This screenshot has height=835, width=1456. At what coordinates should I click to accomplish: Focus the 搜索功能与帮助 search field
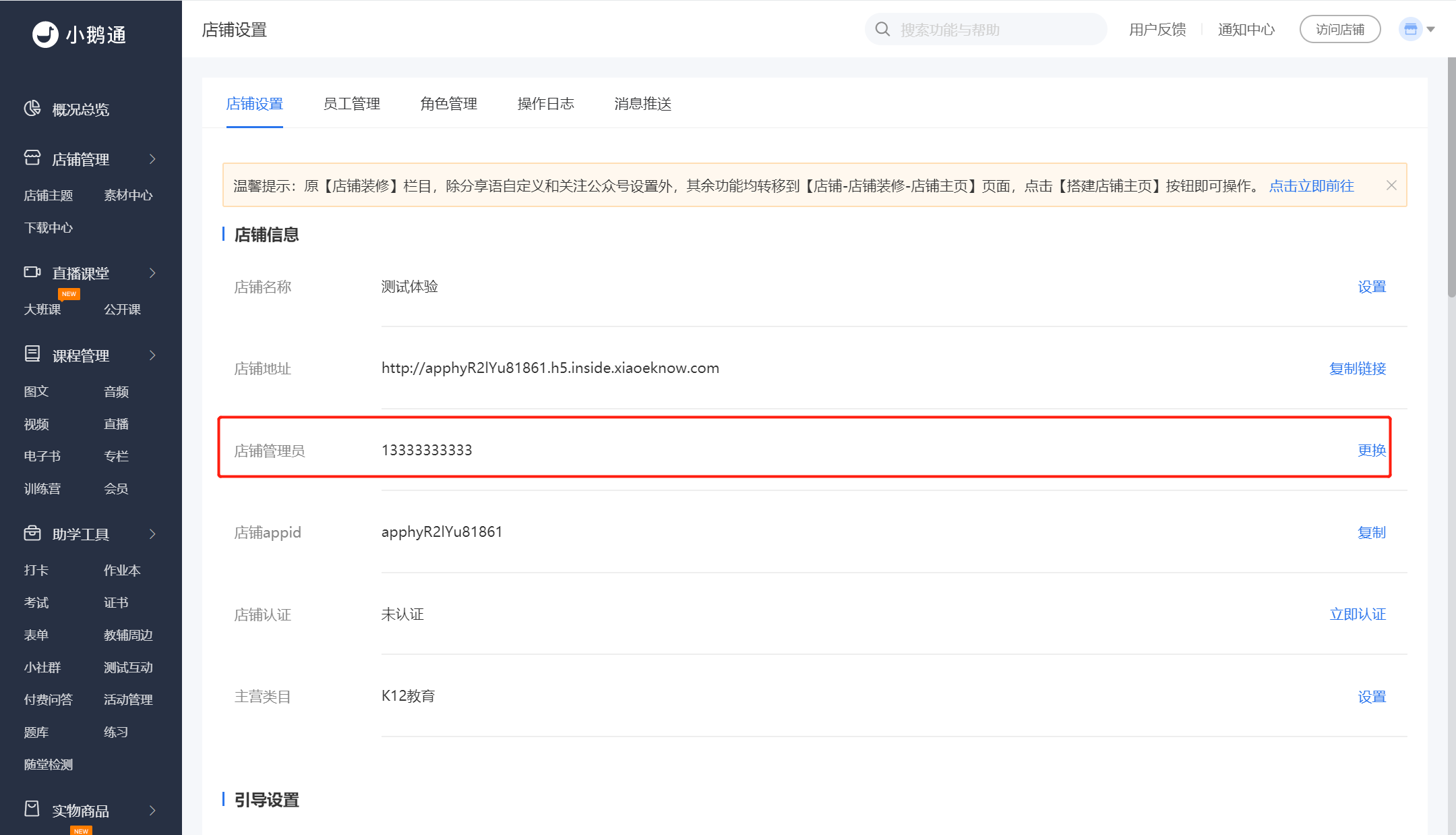pyautogui.click(x=998, y=30)
